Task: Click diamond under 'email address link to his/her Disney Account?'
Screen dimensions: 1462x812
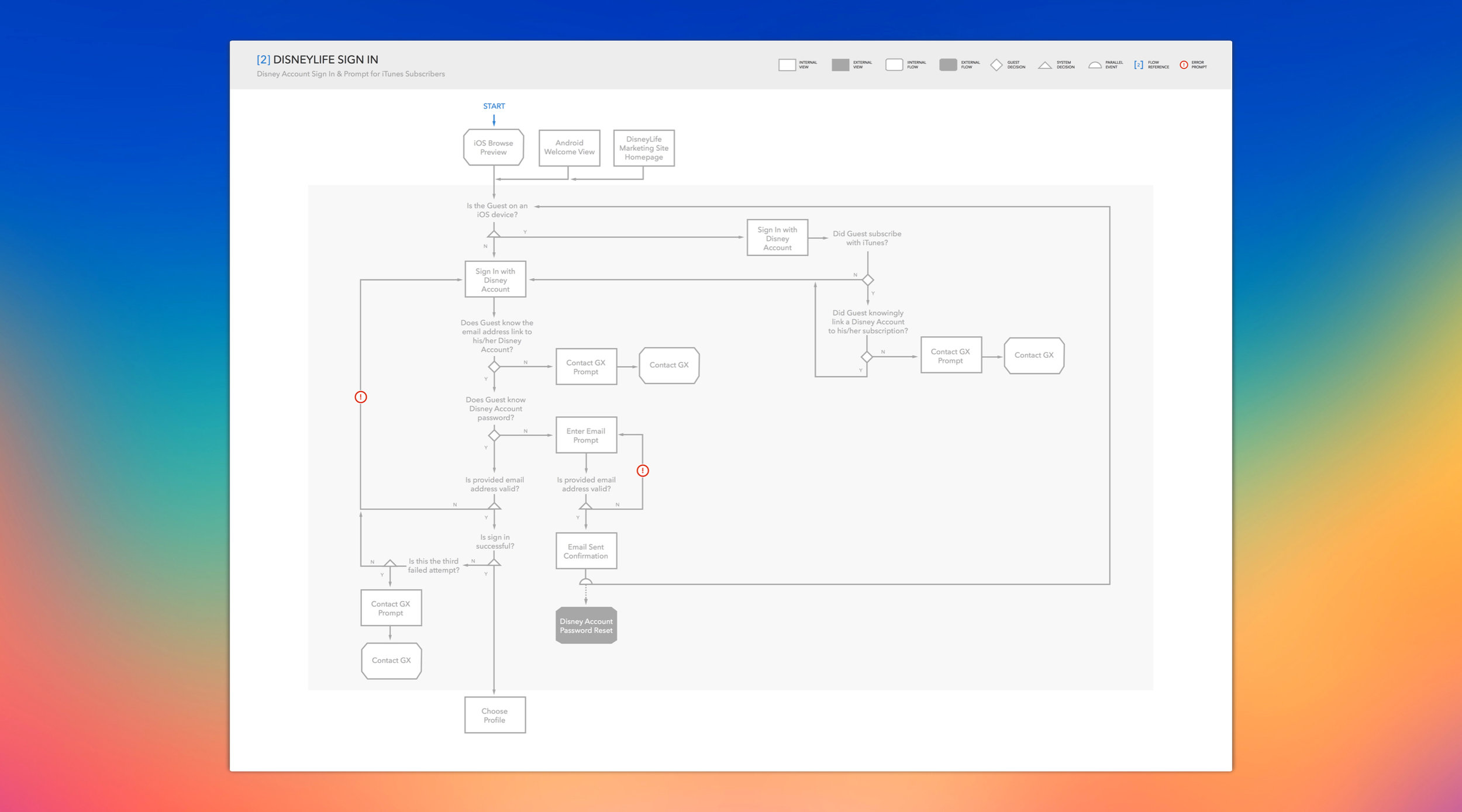Action: [494, 367]
